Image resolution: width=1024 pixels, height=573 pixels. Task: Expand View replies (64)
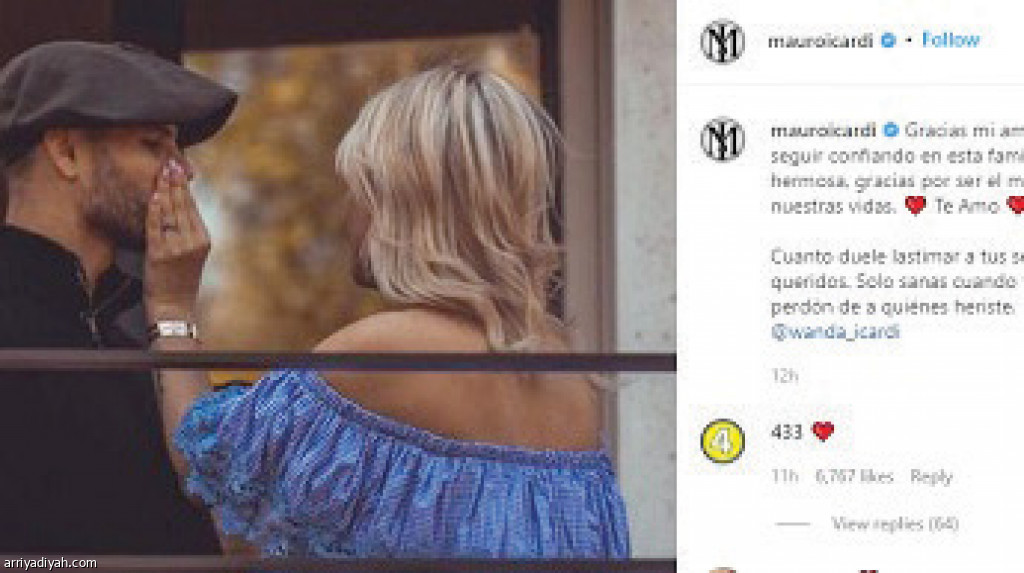895,523
